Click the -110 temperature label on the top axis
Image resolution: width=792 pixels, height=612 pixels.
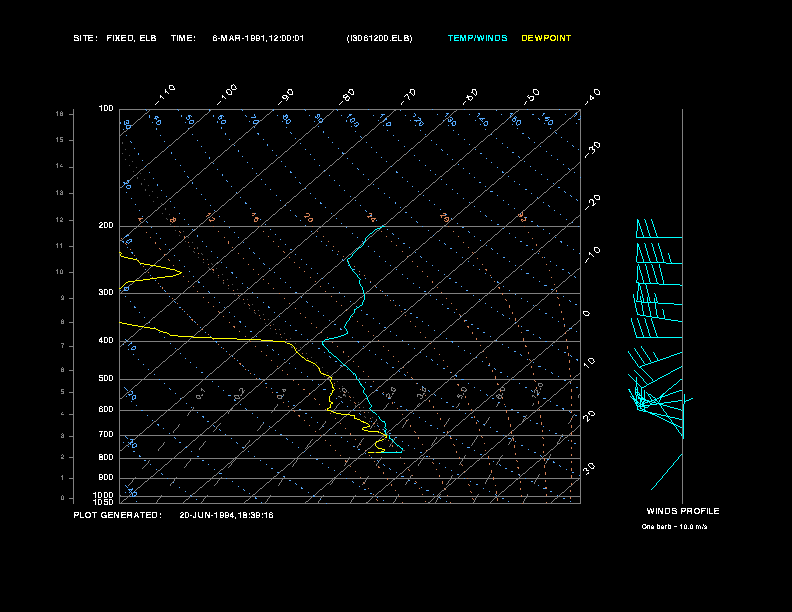click(x=166, y=93)
